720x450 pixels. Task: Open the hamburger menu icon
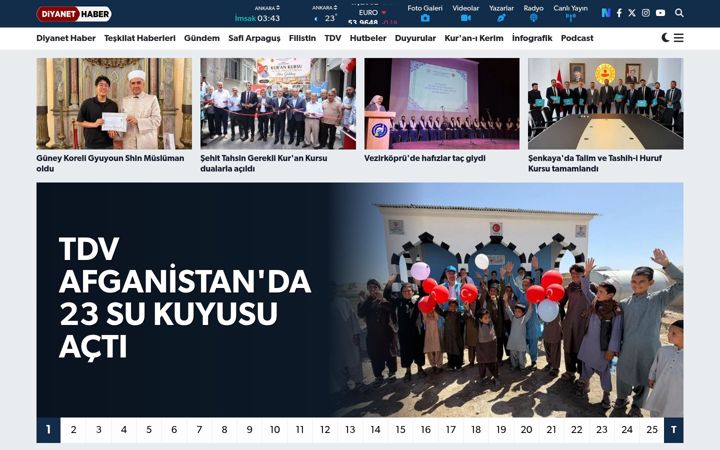(679, 38)
